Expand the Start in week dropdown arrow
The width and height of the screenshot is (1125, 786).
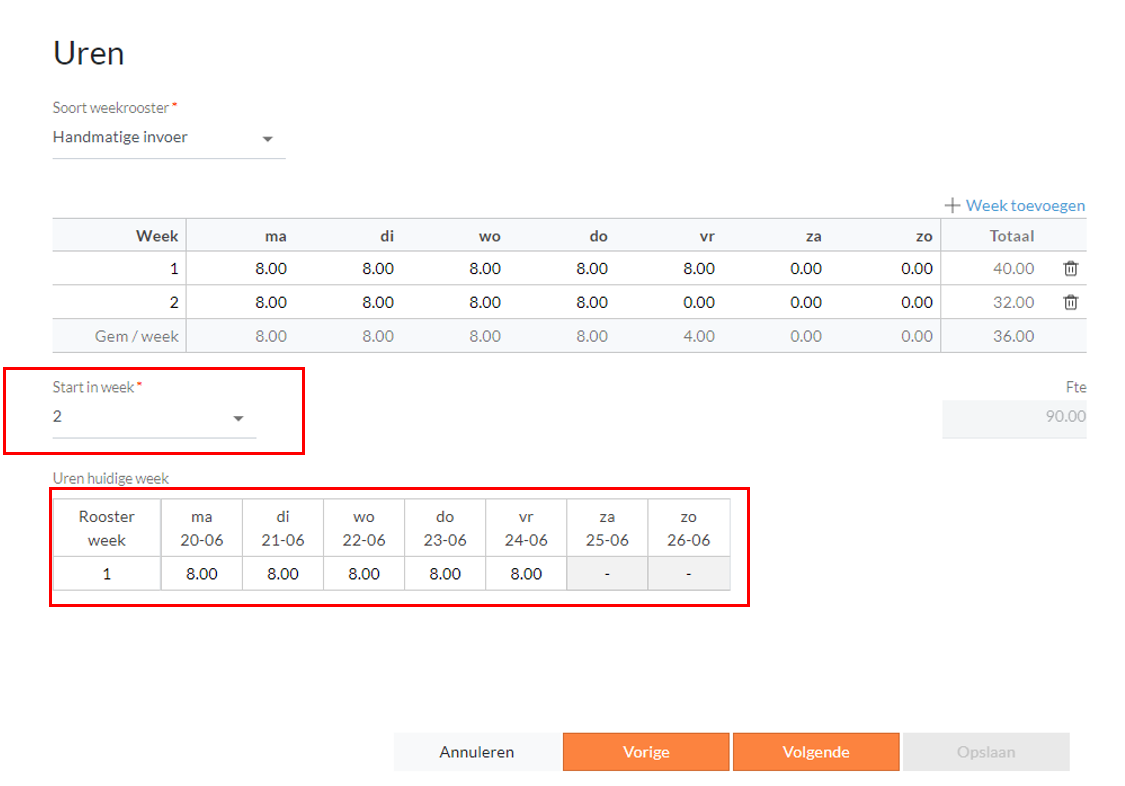[x=238, y=418]
